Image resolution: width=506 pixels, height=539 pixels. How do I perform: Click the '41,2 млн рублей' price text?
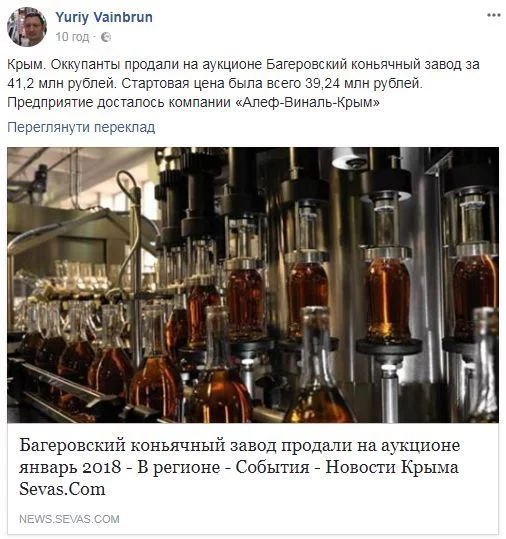coord(62,84)
